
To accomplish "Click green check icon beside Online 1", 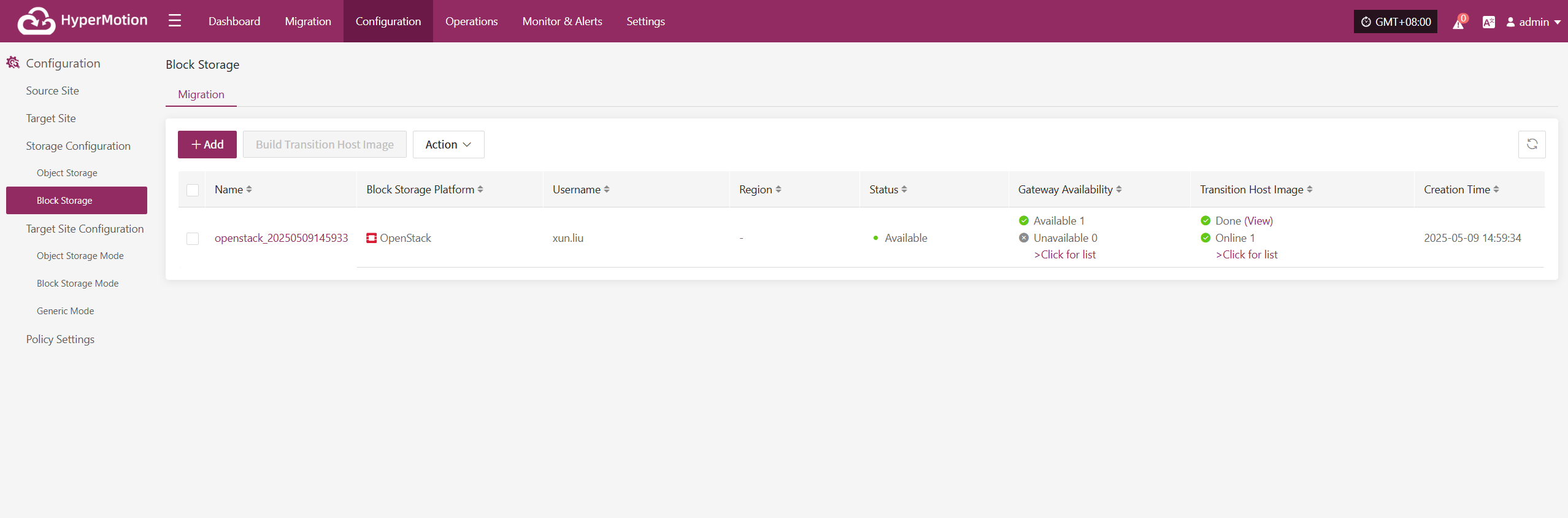I will tap(1205, 238).
